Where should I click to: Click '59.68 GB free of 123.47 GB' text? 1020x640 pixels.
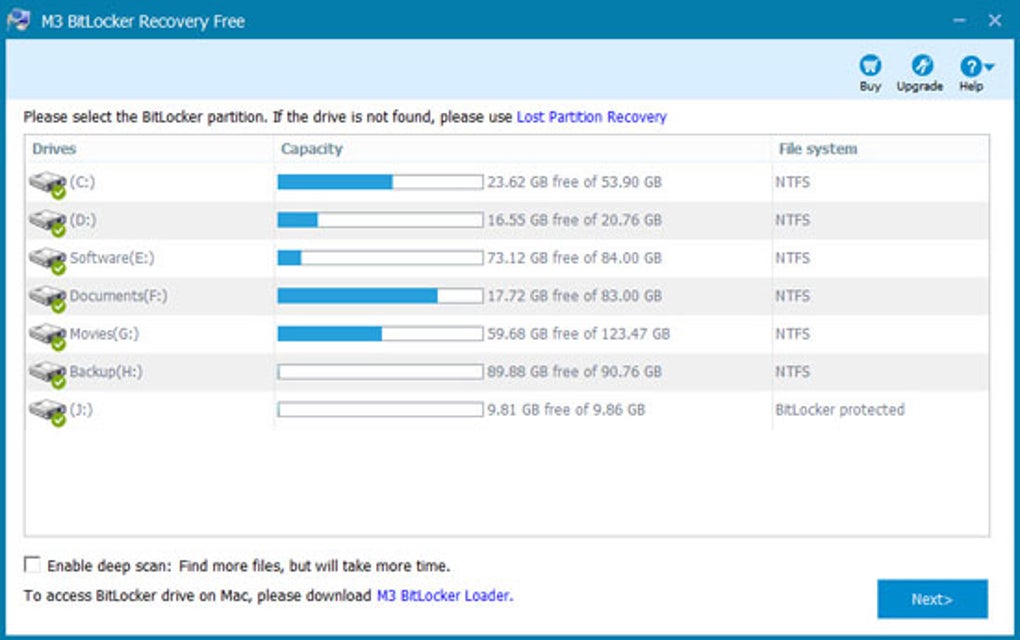click(x=578, y=334)
